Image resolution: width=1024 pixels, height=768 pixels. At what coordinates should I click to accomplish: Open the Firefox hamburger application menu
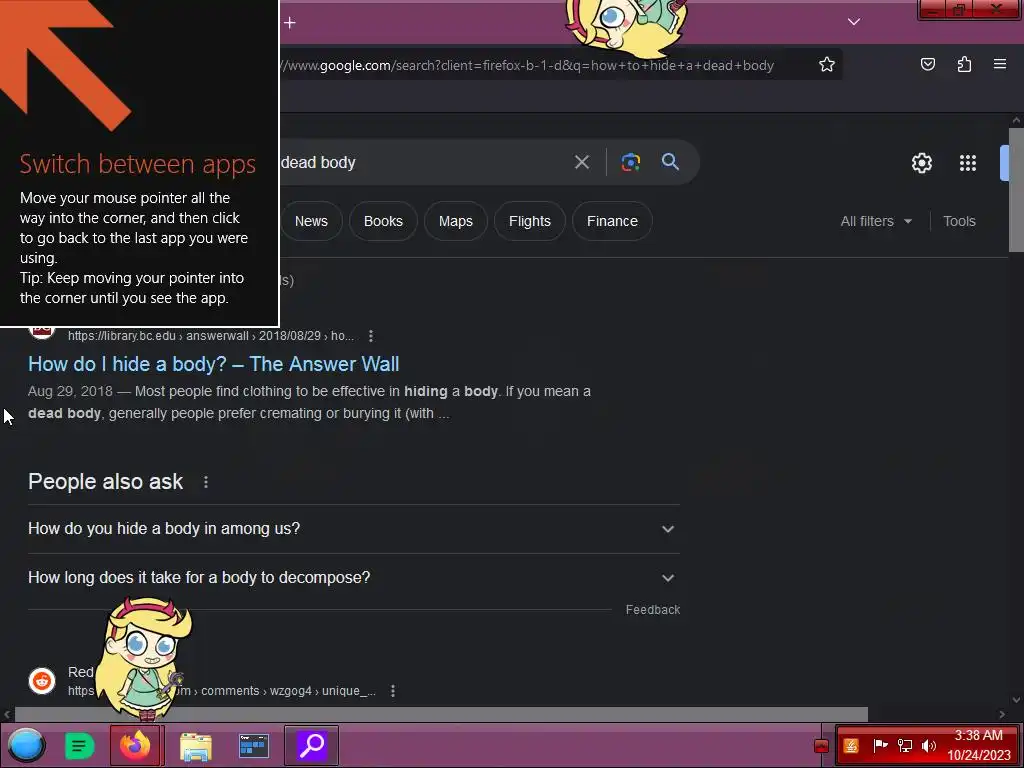click(1000, 64)
